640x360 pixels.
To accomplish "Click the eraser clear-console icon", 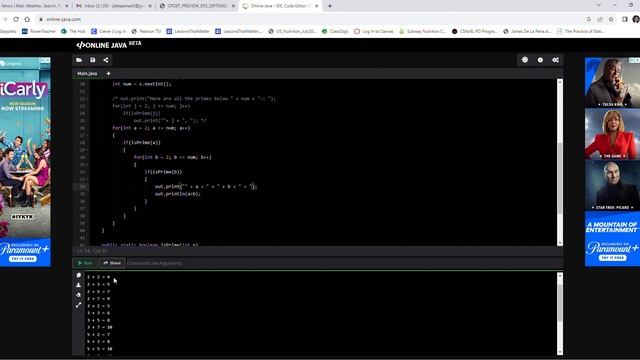I will pos(78,295).
